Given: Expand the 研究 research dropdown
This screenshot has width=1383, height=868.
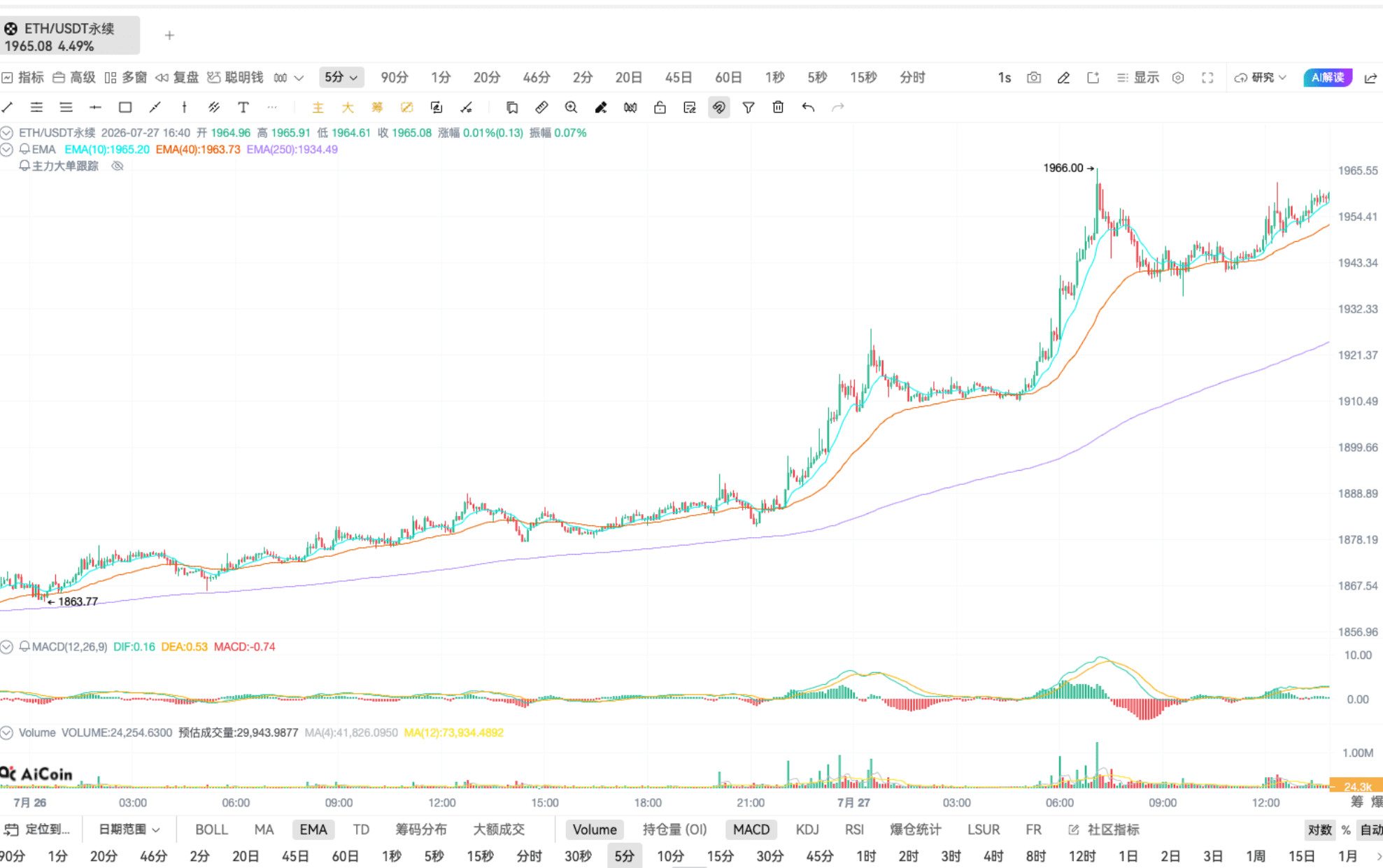Looking at the screenshot, I should point(1261,78).
